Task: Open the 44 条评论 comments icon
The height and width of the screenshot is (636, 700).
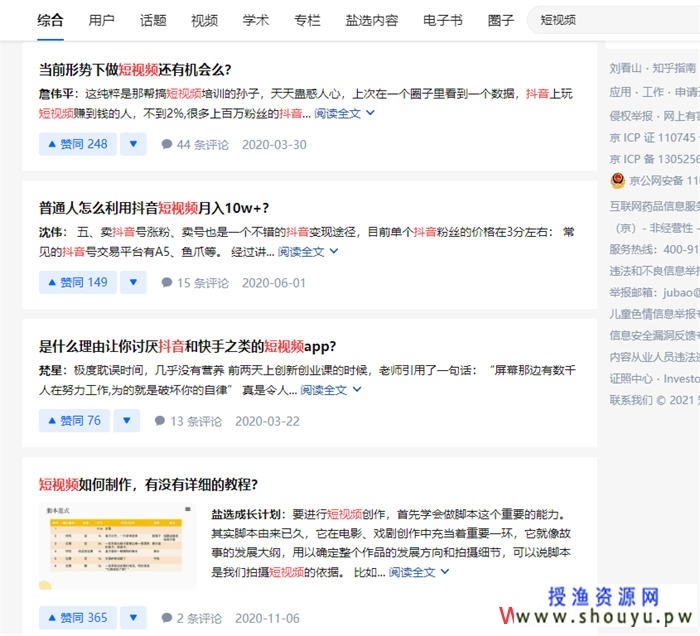Action: click(x=167, y=145)
